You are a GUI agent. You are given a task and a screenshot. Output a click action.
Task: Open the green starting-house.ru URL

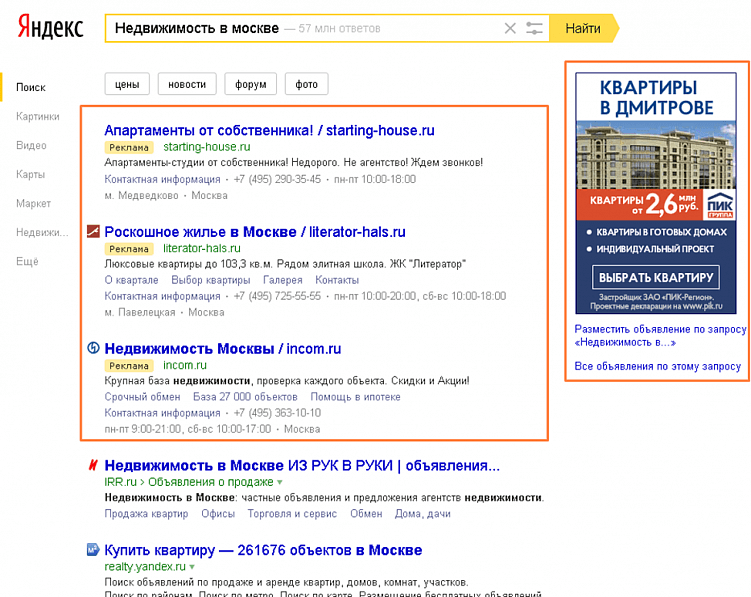207,147
